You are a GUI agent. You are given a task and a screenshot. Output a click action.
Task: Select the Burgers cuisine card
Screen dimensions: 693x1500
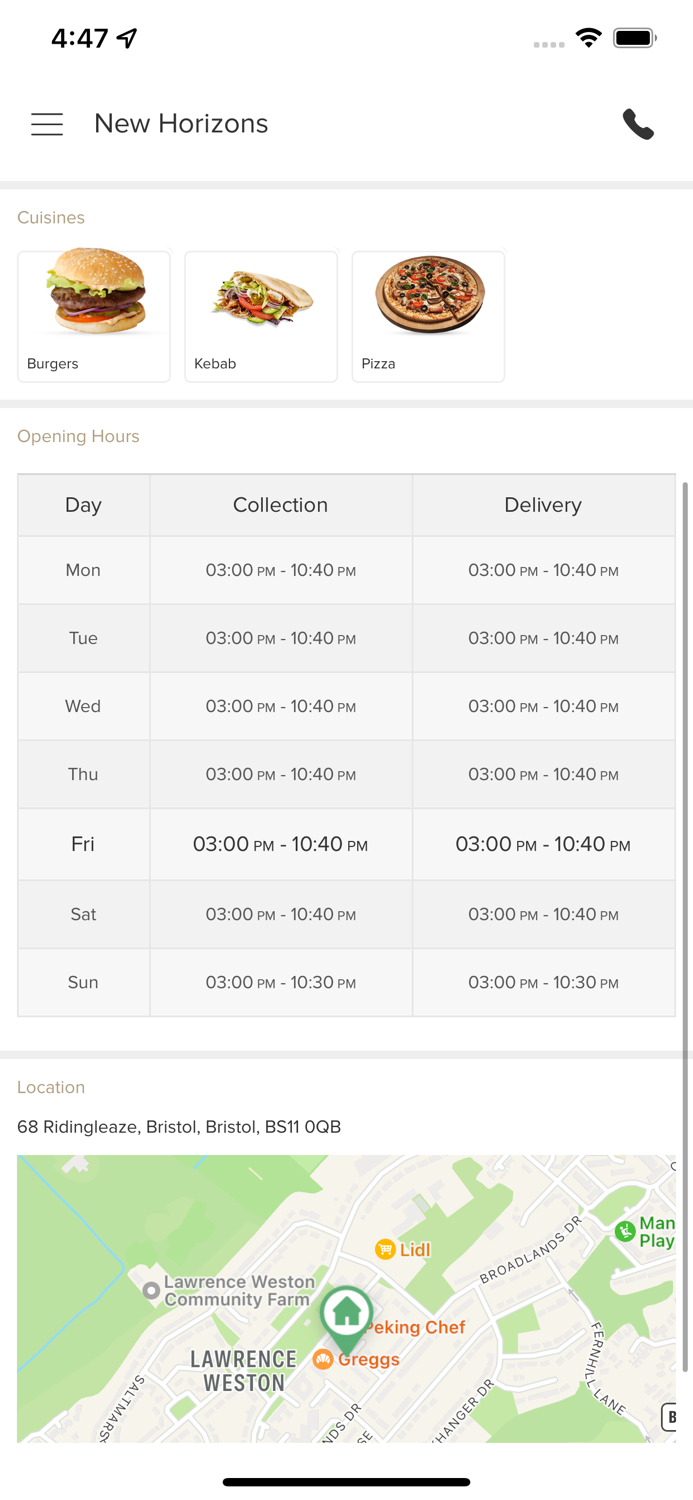click(94, 316)
